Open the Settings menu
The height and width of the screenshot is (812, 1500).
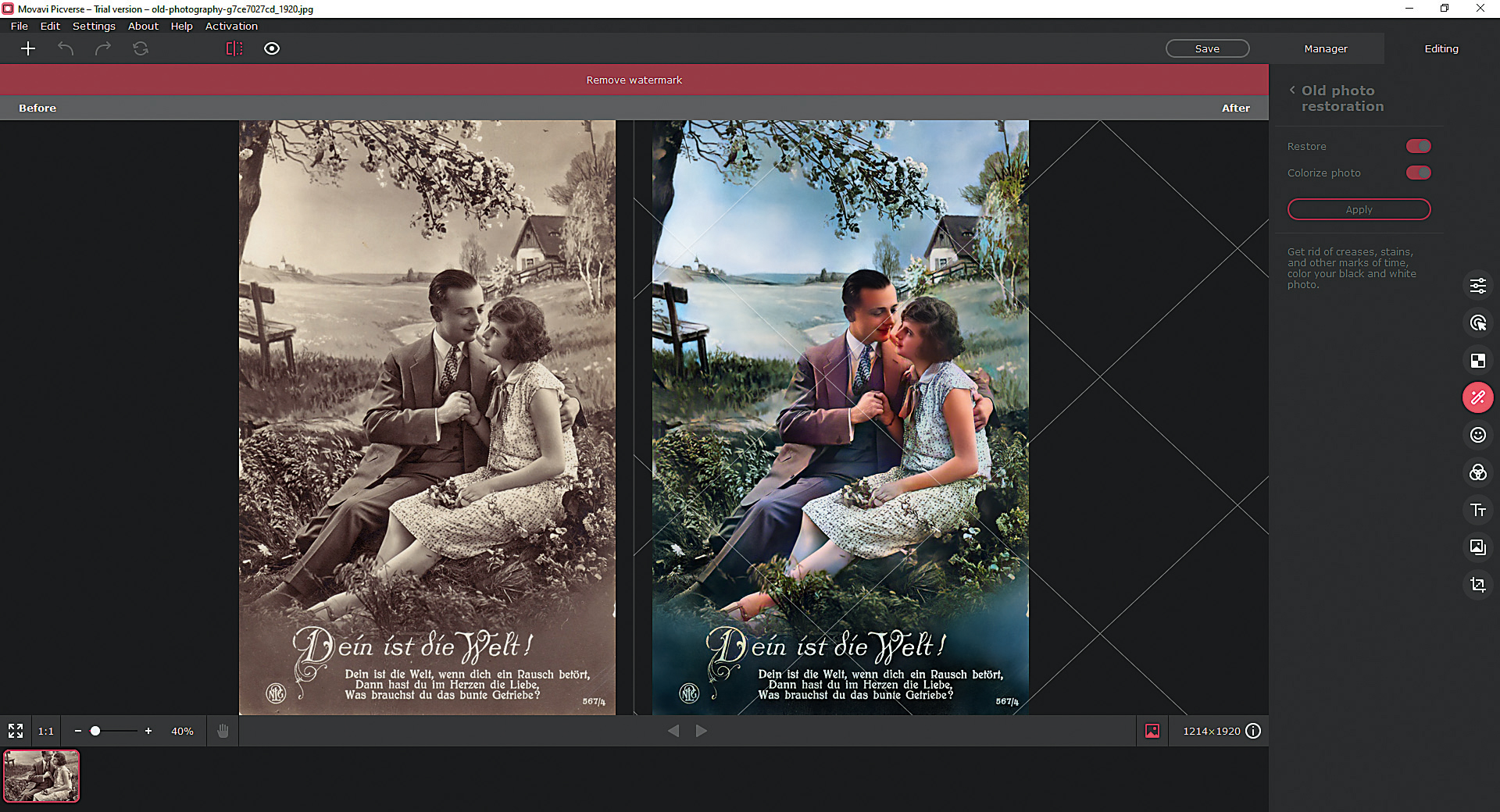click(94, 26)
